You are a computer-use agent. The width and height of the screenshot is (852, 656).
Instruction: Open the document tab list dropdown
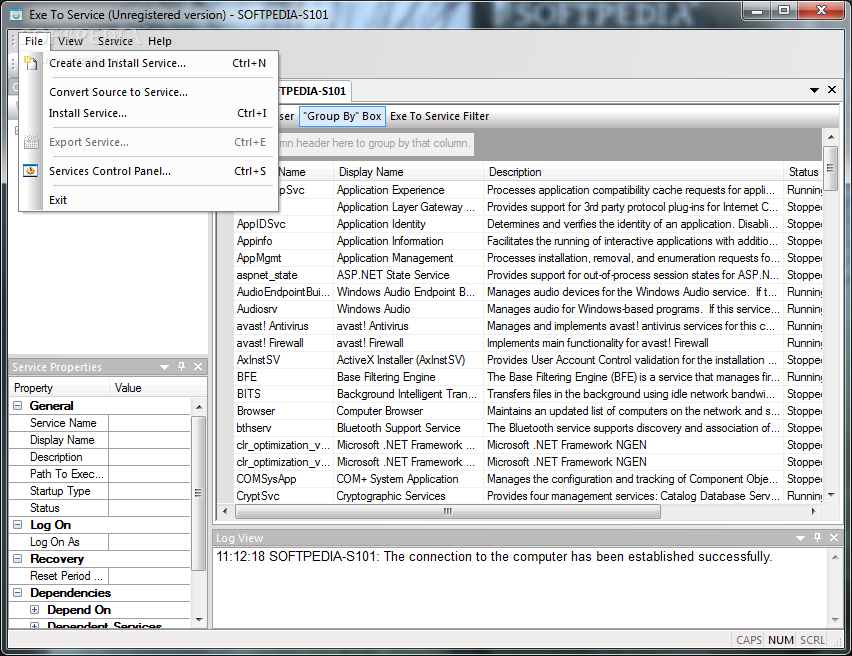click(815, 90)
